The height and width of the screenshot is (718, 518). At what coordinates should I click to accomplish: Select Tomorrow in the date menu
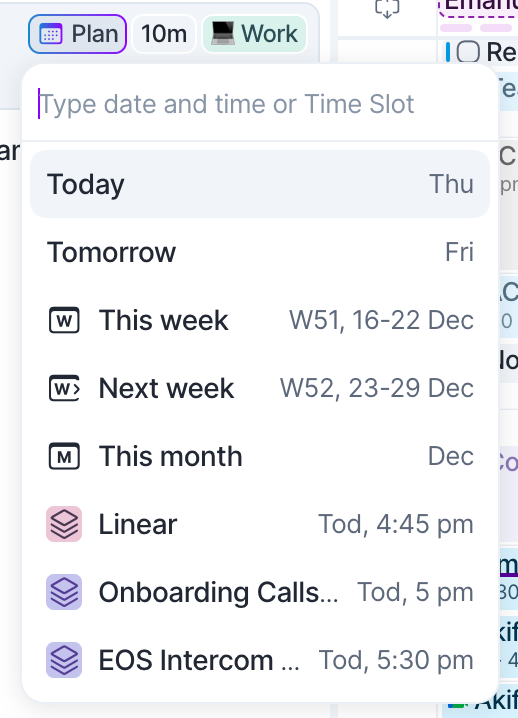tap(260, 252)
